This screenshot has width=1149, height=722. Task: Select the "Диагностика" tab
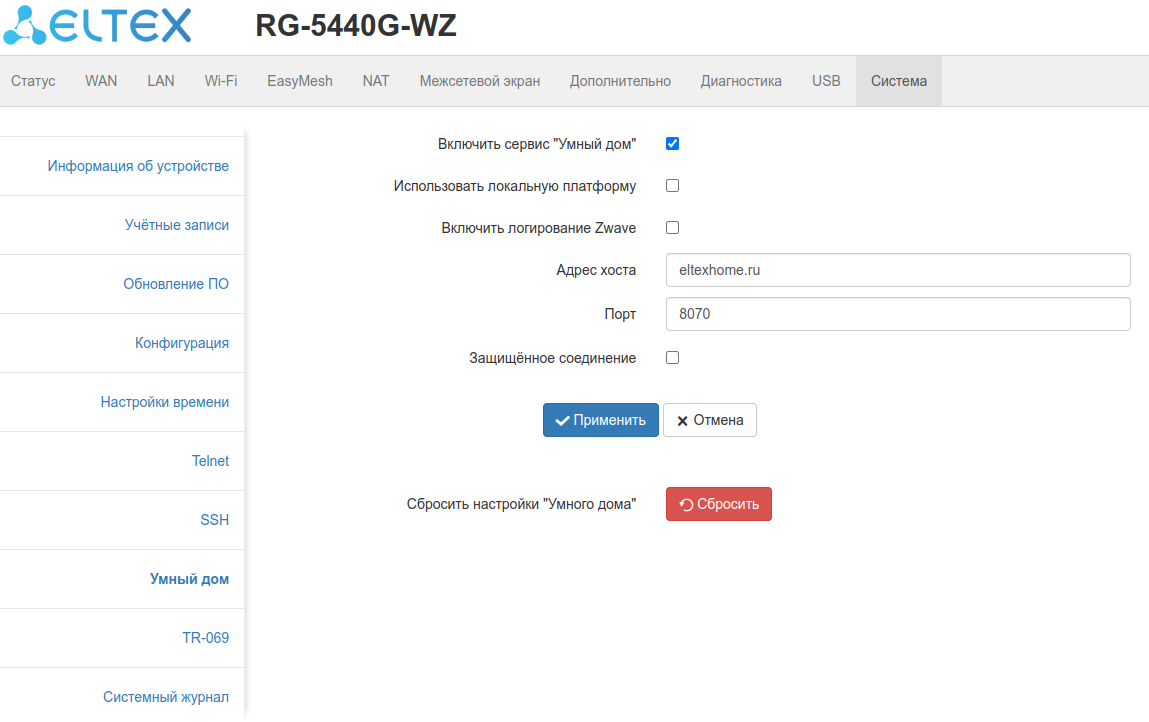(x=741, y=81)
